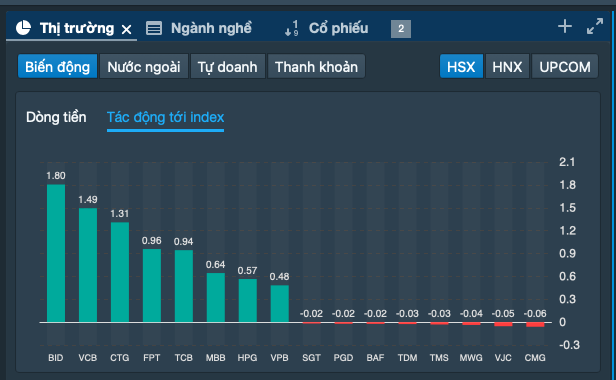
Task: Click the TMS ticker label
Action: tap(439, 358)
